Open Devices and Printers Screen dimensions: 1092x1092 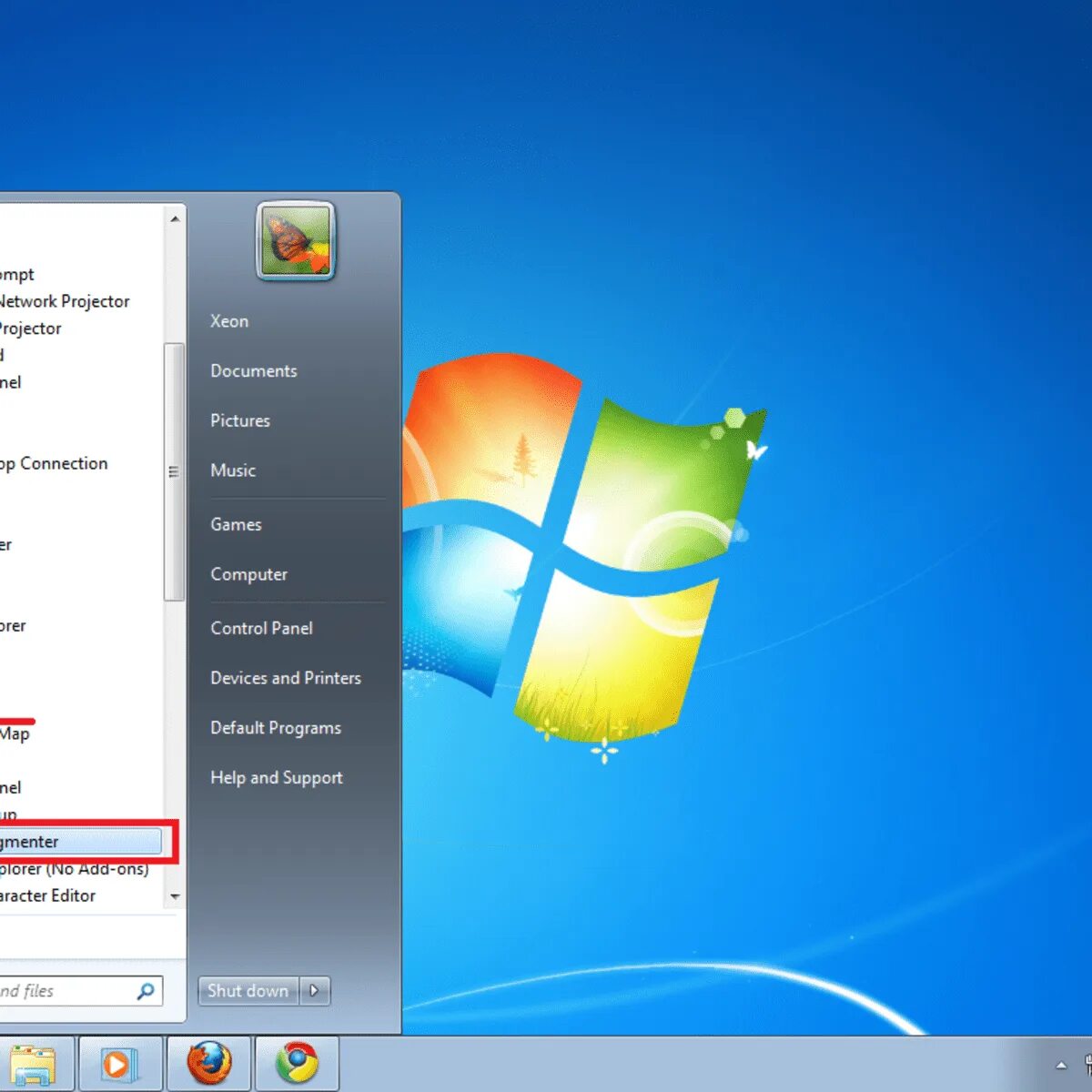(286, 678)
